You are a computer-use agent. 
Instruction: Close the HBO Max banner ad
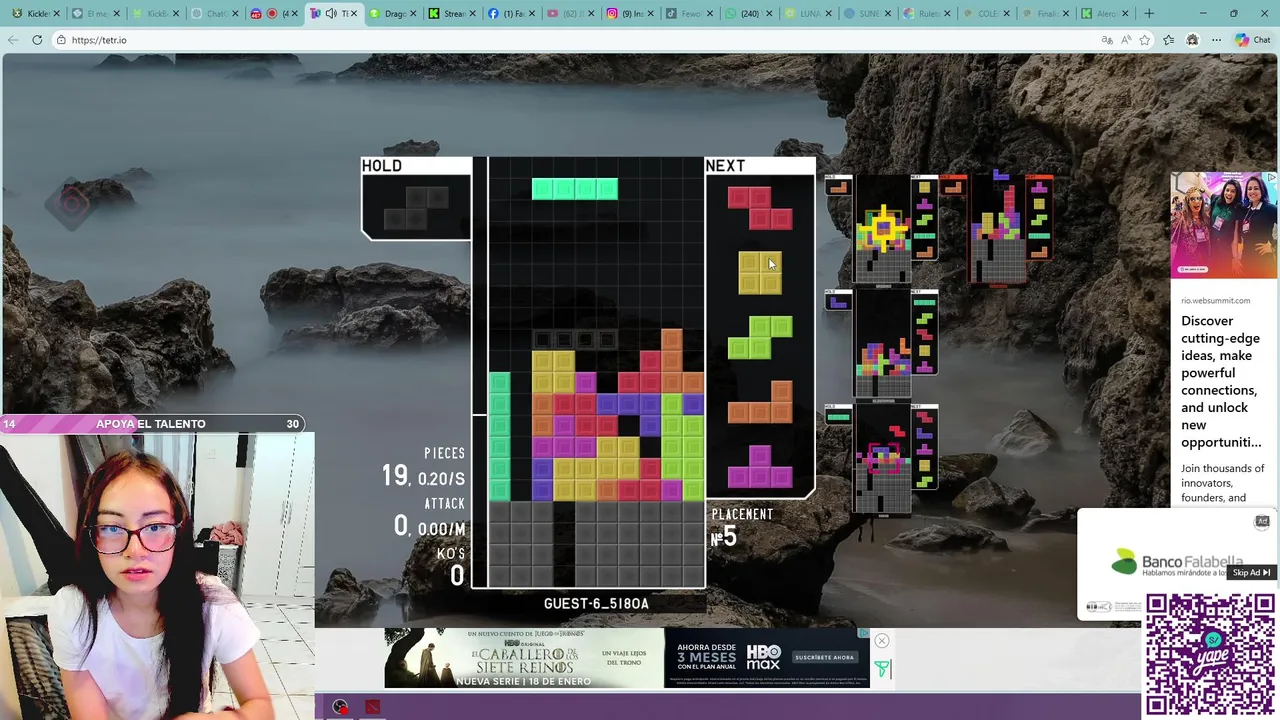point(881,641)
